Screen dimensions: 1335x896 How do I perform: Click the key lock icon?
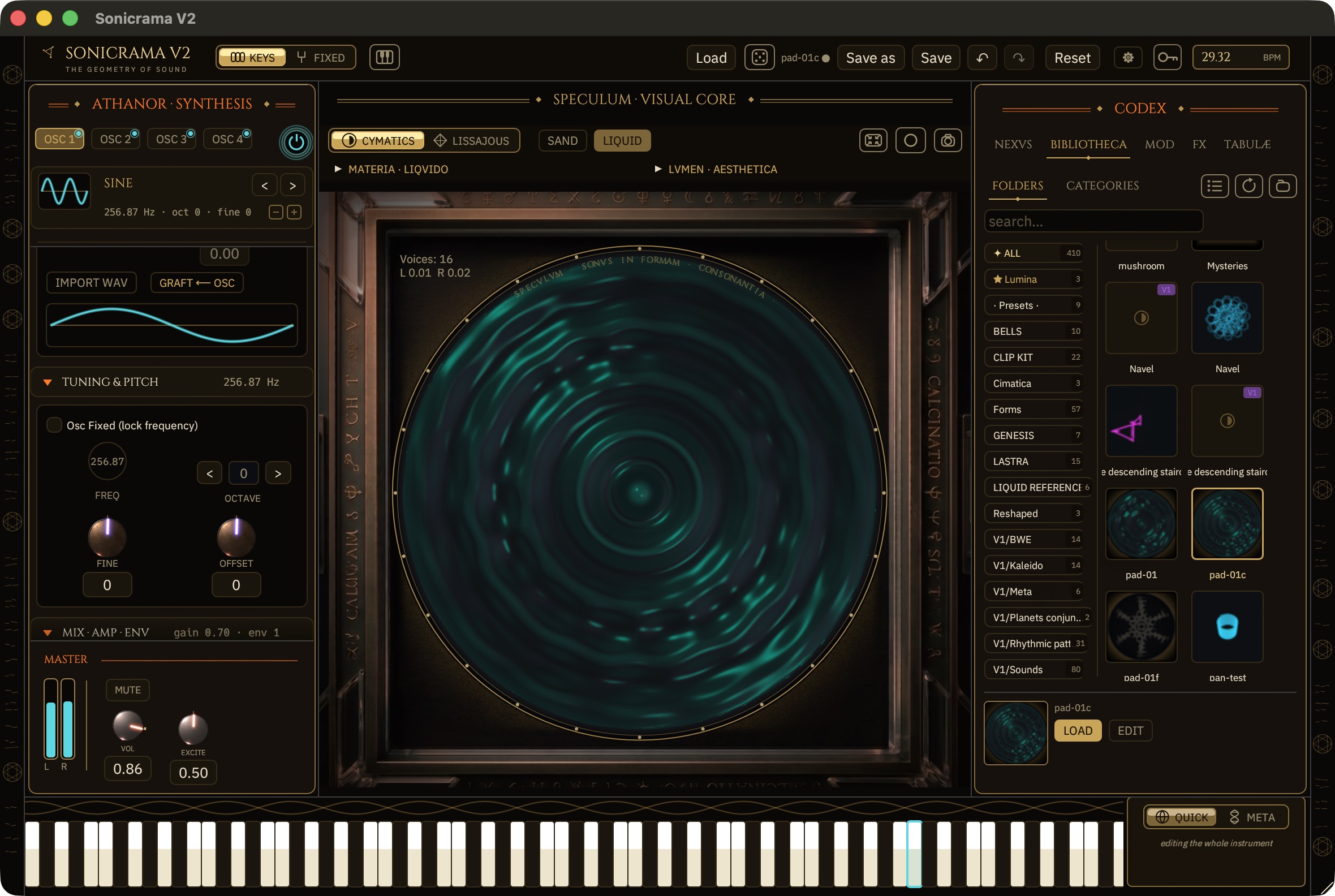(x=1167, y=58)
